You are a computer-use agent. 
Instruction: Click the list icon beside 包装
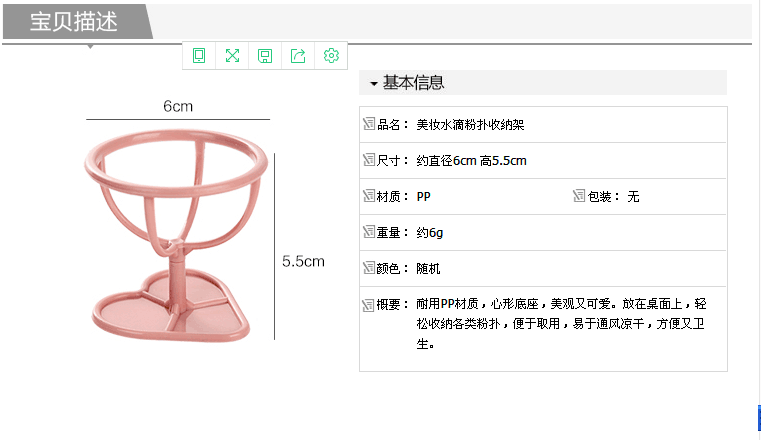[578, 196]
